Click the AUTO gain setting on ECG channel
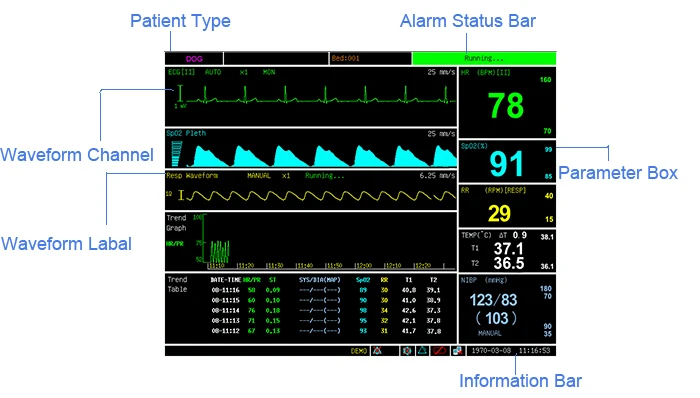The image size is (700, 398). coord(213,72)
